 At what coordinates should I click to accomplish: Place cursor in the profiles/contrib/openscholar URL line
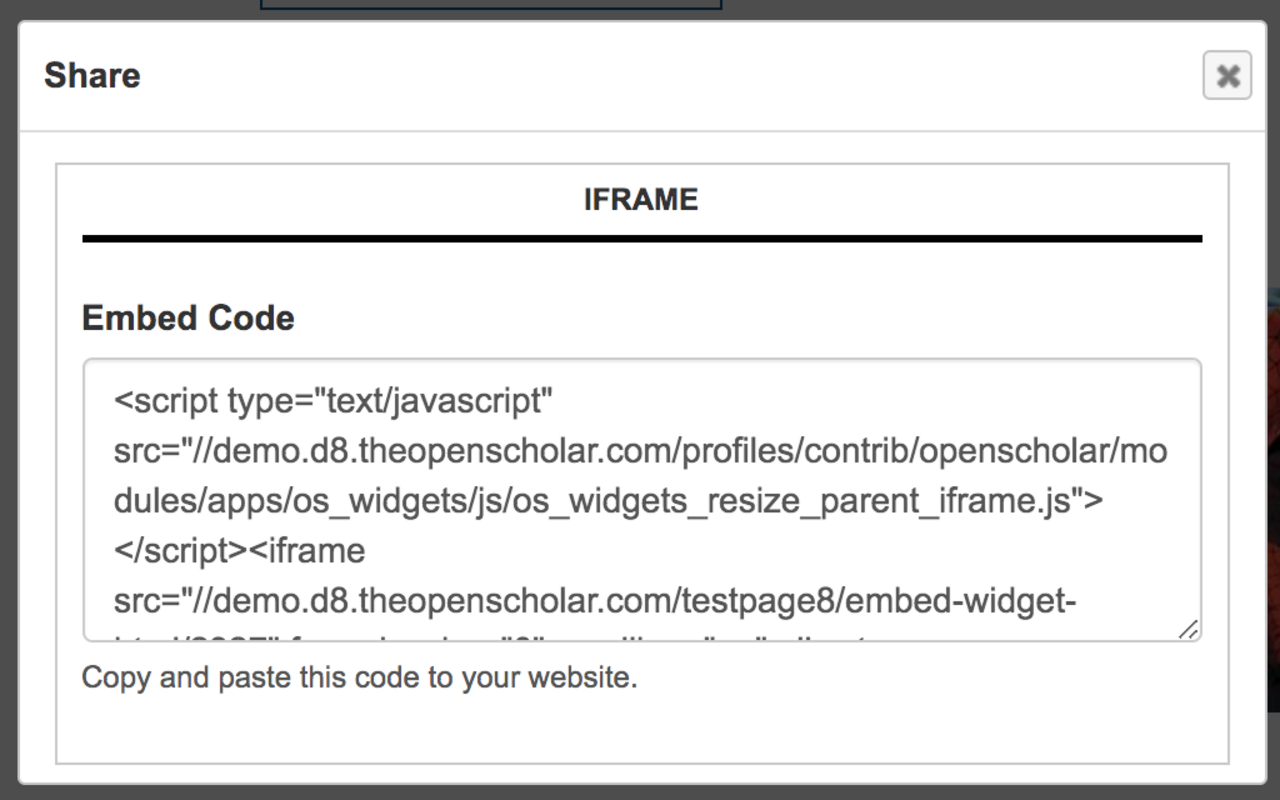pyautogui.click(x=640, y=452)
